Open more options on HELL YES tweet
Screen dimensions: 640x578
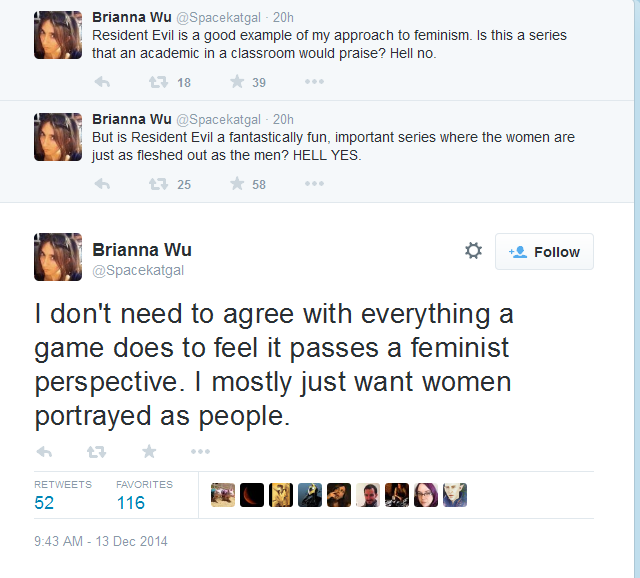[314, 184]
